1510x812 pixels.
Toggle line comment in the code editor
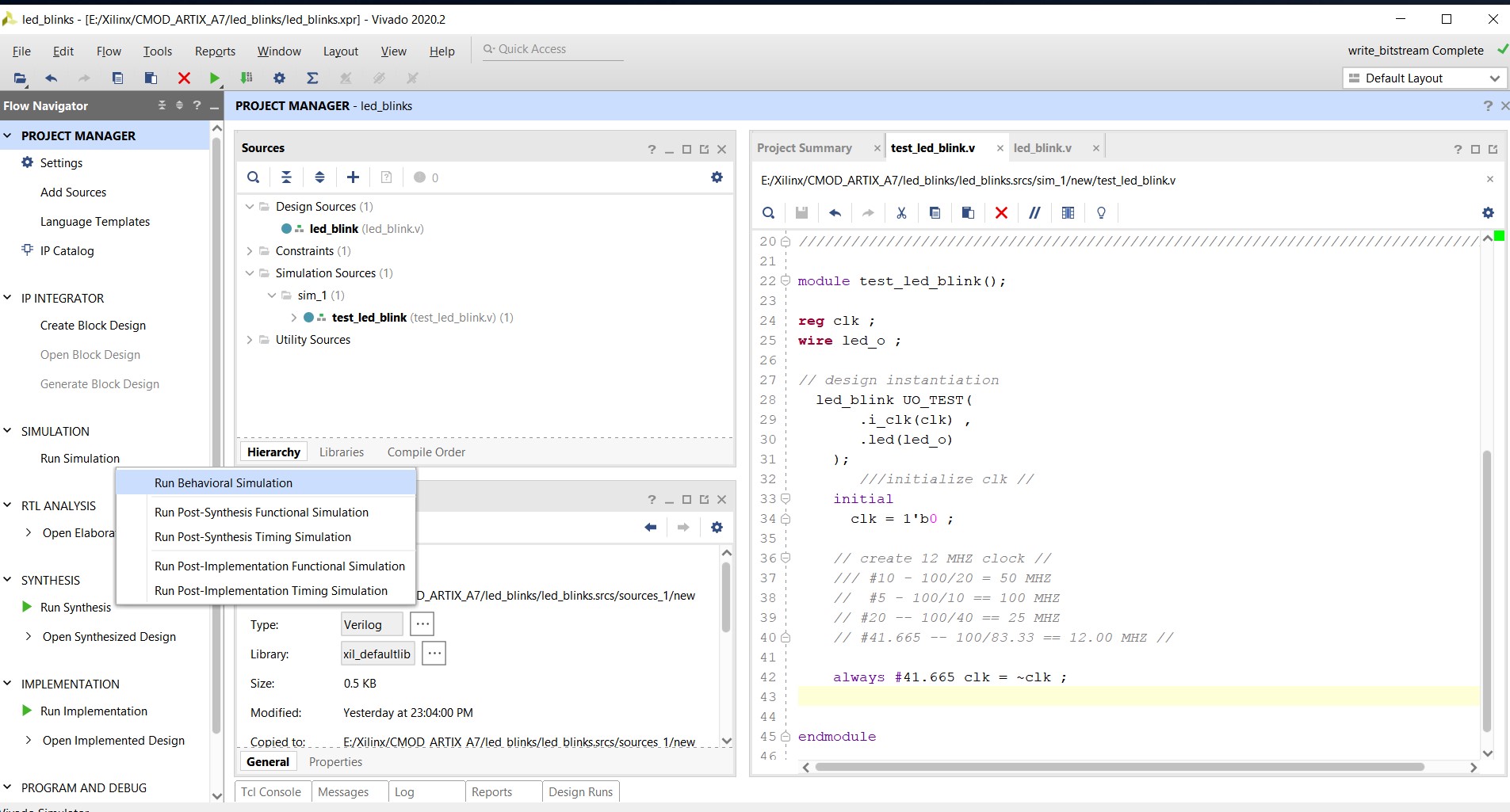1033,212
